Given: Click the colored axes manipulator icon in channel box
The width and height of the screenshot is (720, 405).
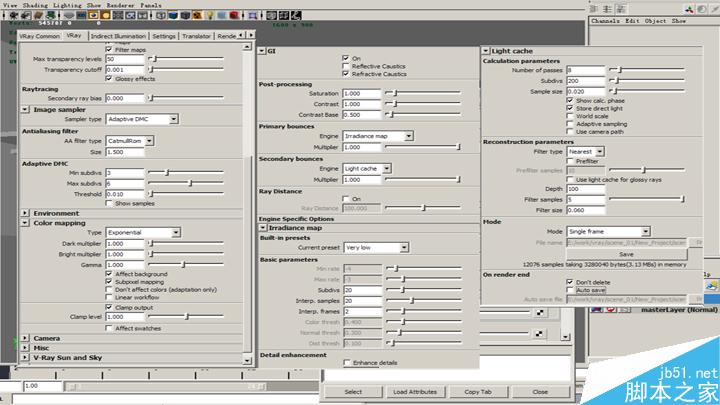Looking at the screenshot, I should click(689, 9).
